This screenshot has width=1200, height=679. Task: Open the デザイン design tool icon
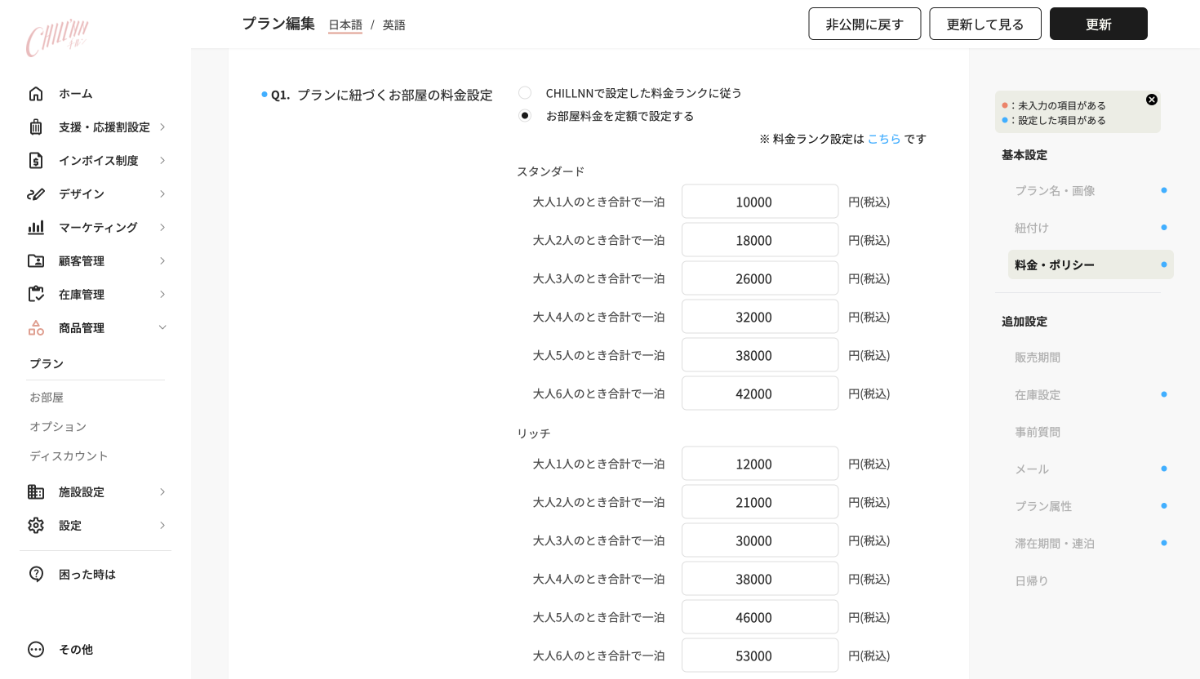click(36, 194)
